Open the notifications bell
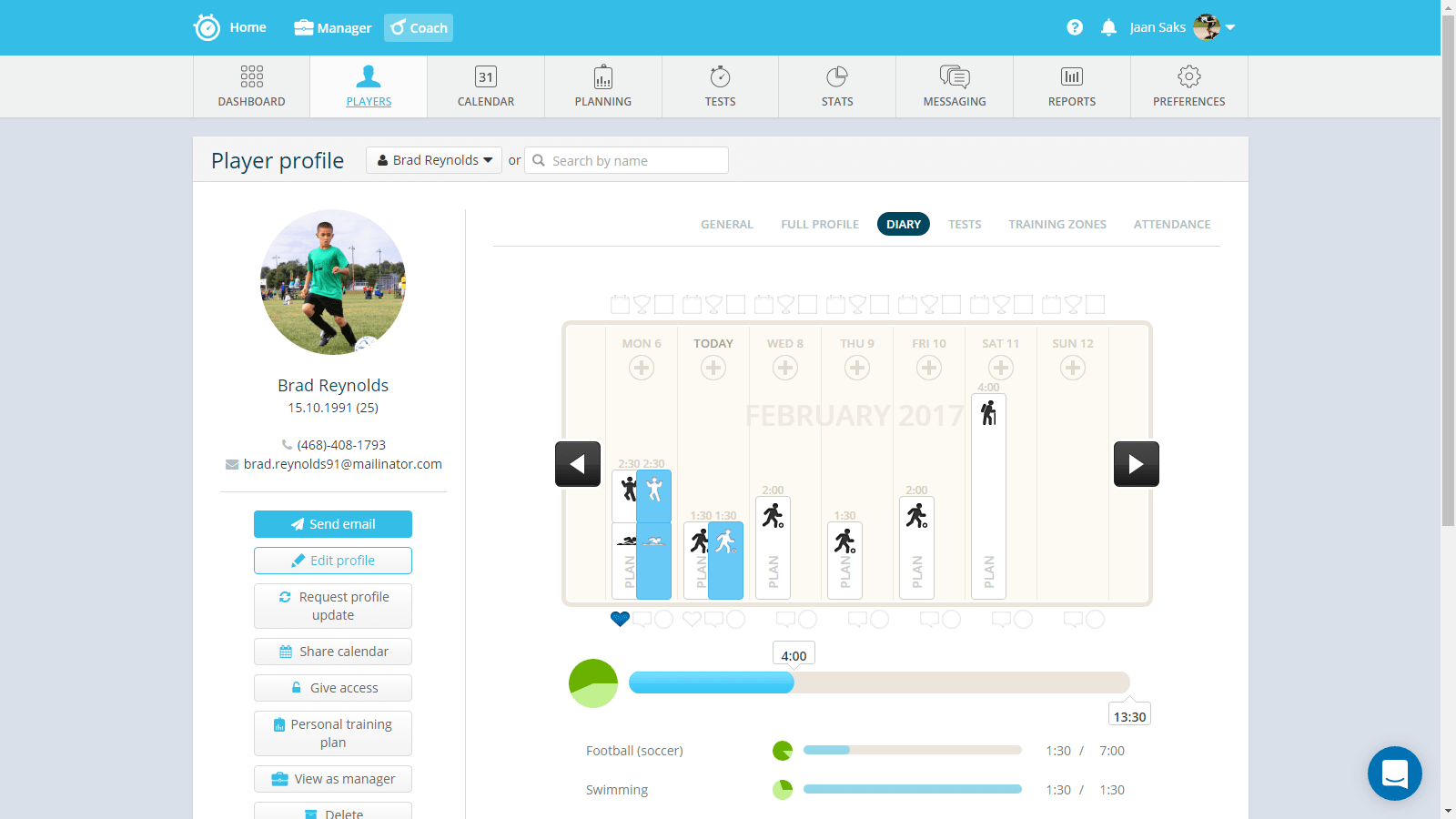Screen dimensions: 1456x819 click(1108, 27)
